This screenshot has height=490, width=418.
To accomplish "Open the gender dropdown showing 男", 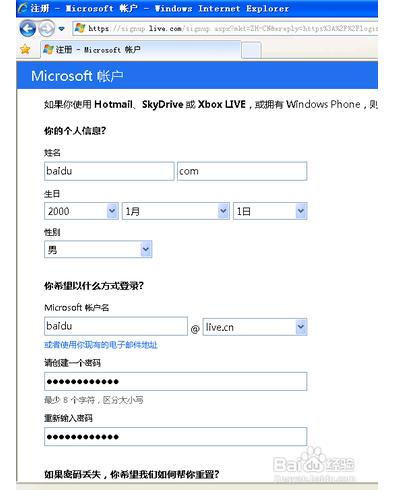I will pyautogui.click(x=98, y=249).
